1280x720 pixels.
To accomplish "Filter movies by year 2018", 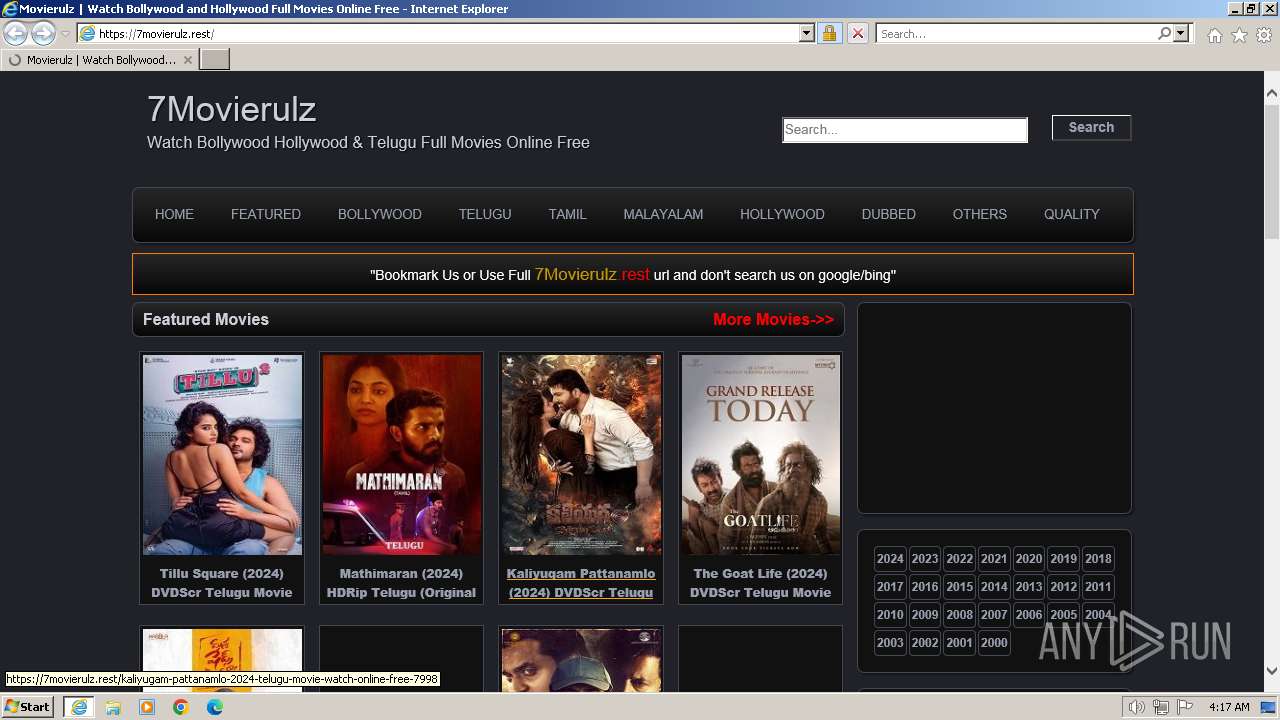I will [1098, 559].
